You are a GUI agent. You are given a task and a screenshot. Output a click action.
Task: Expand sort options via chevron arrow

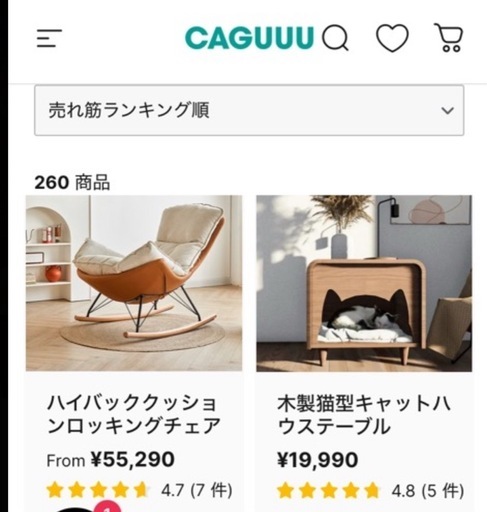click(447, 110)
